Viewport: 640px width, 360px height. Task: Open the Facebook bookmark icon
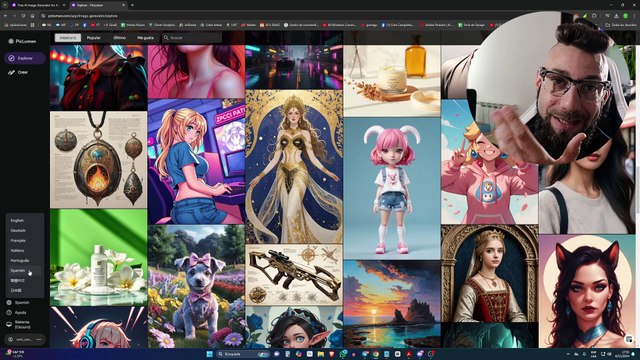(85, 25)
